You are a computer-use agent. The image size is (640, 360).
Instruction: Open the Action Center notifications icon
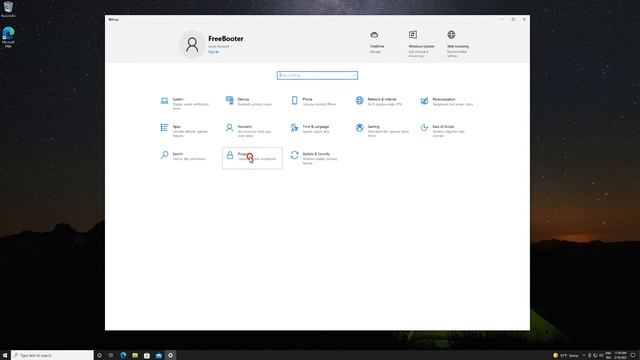click(633, 356)
